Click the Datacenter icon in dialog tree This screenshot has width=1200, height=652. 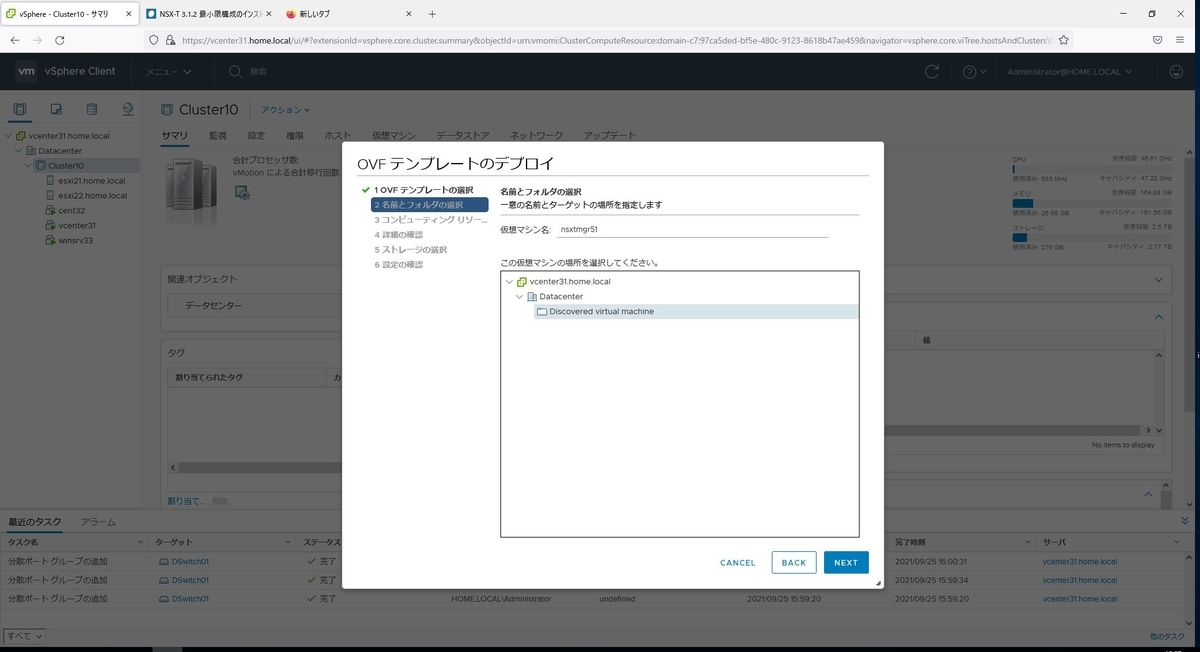532,297
